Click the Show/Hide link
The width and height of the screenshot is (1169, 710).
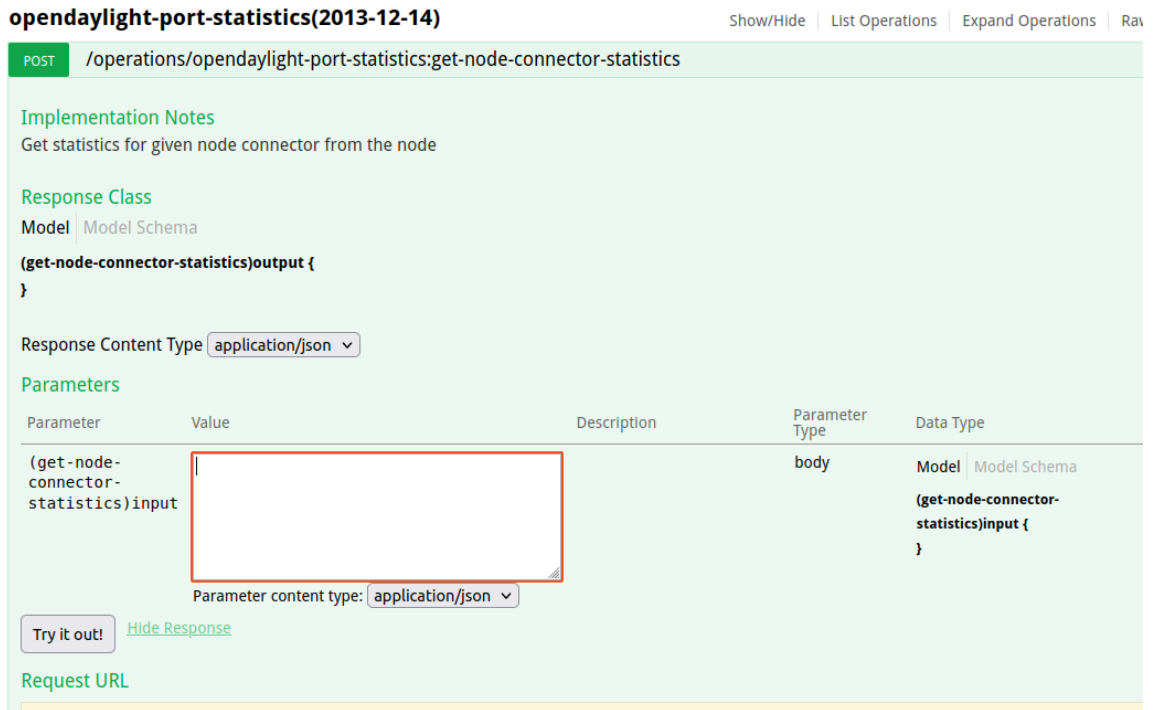point(766,21)
